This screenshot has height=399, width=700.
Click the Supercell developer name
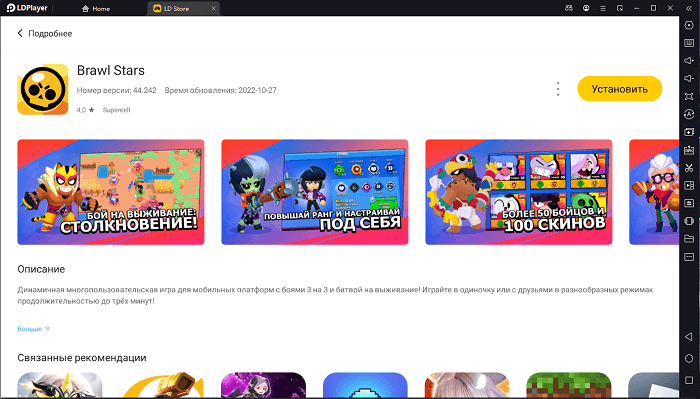[x=117, y=110]
